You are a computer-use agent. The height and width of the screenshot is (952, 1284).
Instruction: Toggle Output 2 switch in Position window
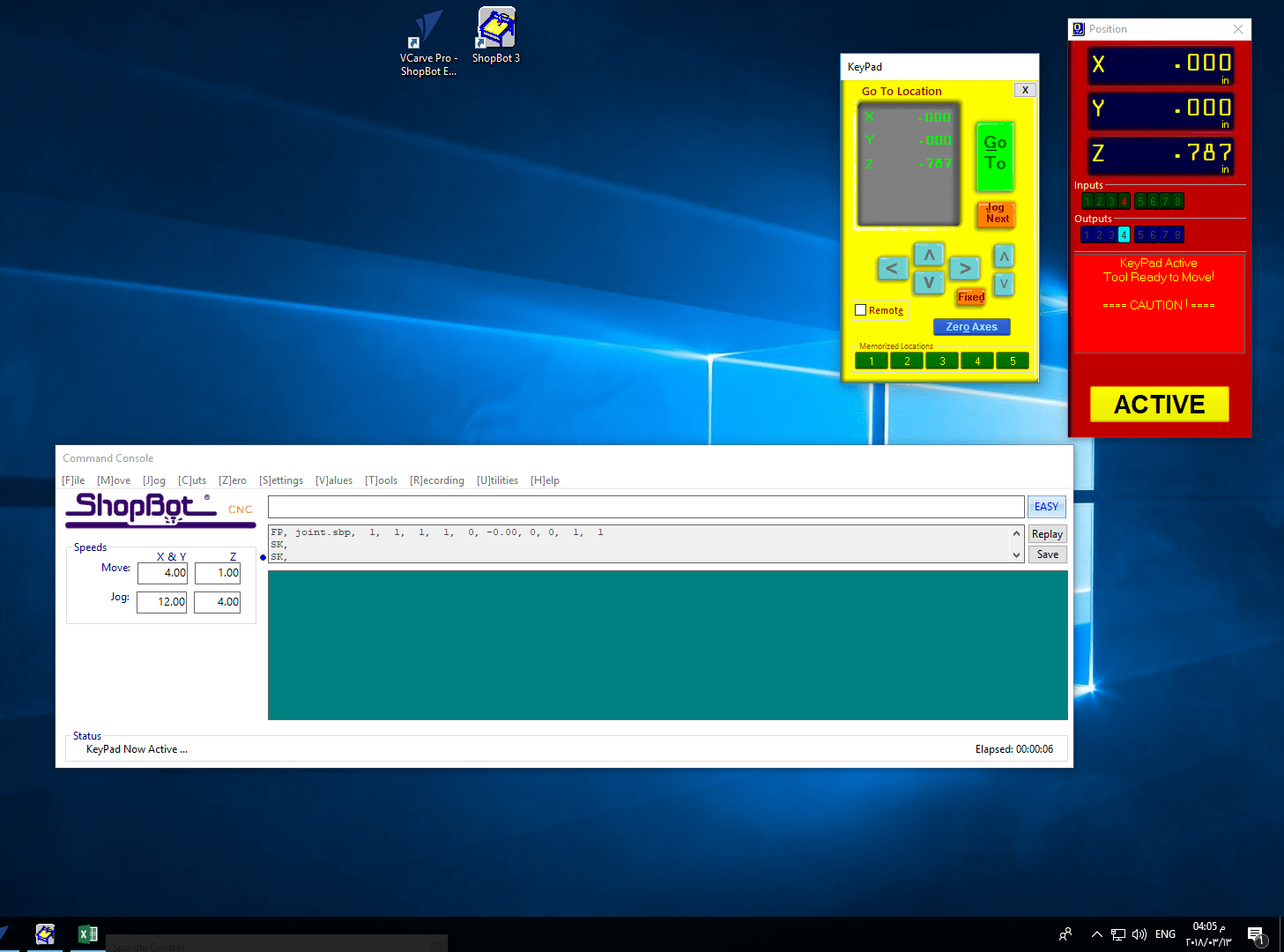coord(1100,234)
